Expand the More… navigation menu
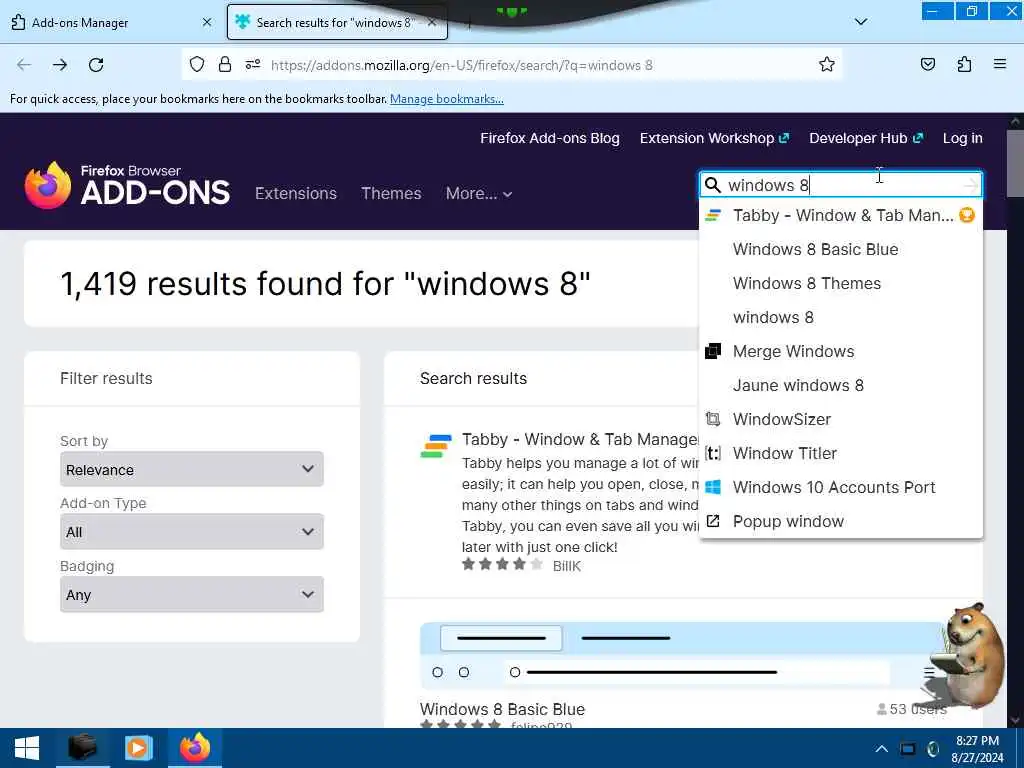Viewport: 1024px width, 768px height. pos(479,193)
